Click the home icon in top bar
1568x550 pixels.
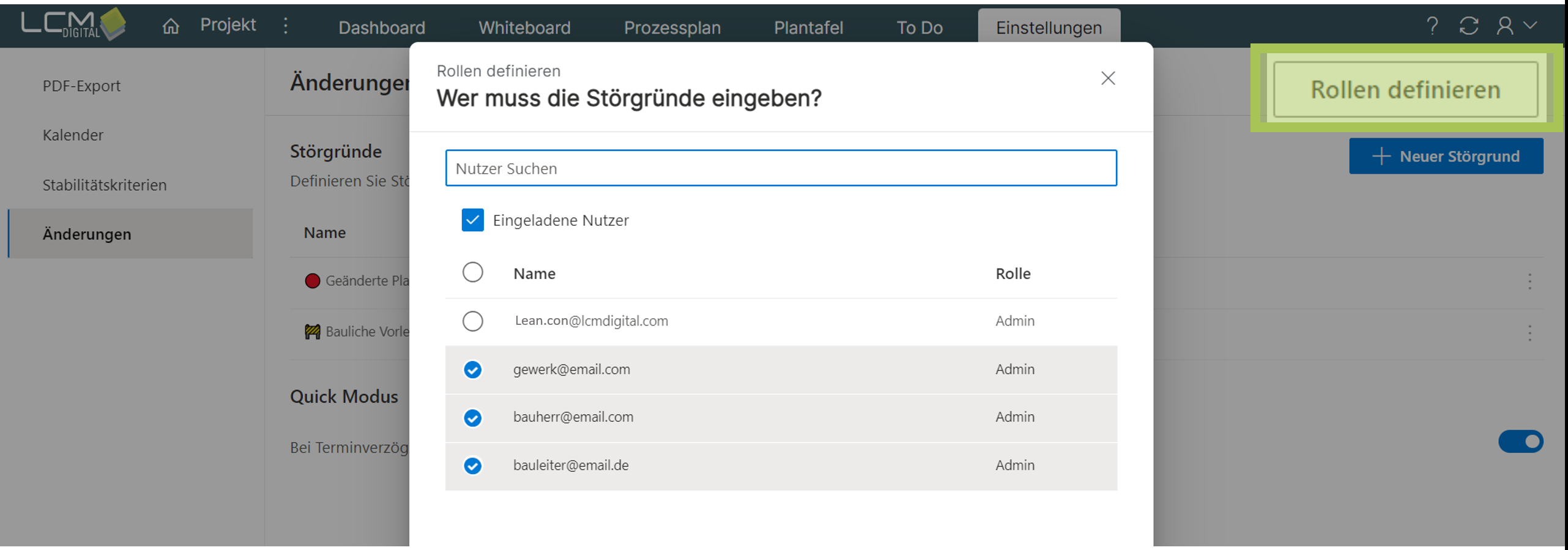(x=171, y=26)
